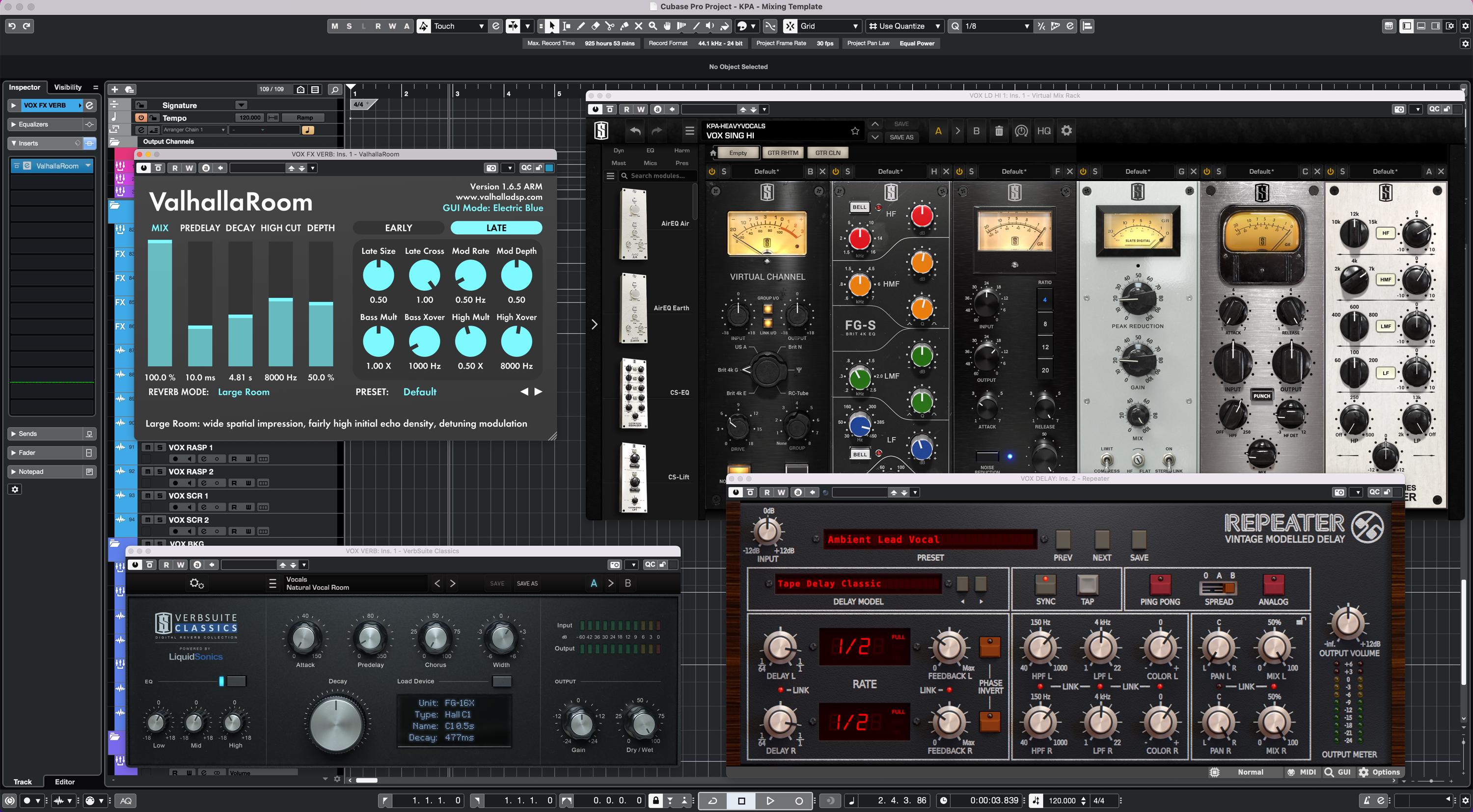Image resolution: width=1473 pixels, height=812 pixels.
Task: Enable HQ mode in Virtual Mix Rack
Action: 1043,131
